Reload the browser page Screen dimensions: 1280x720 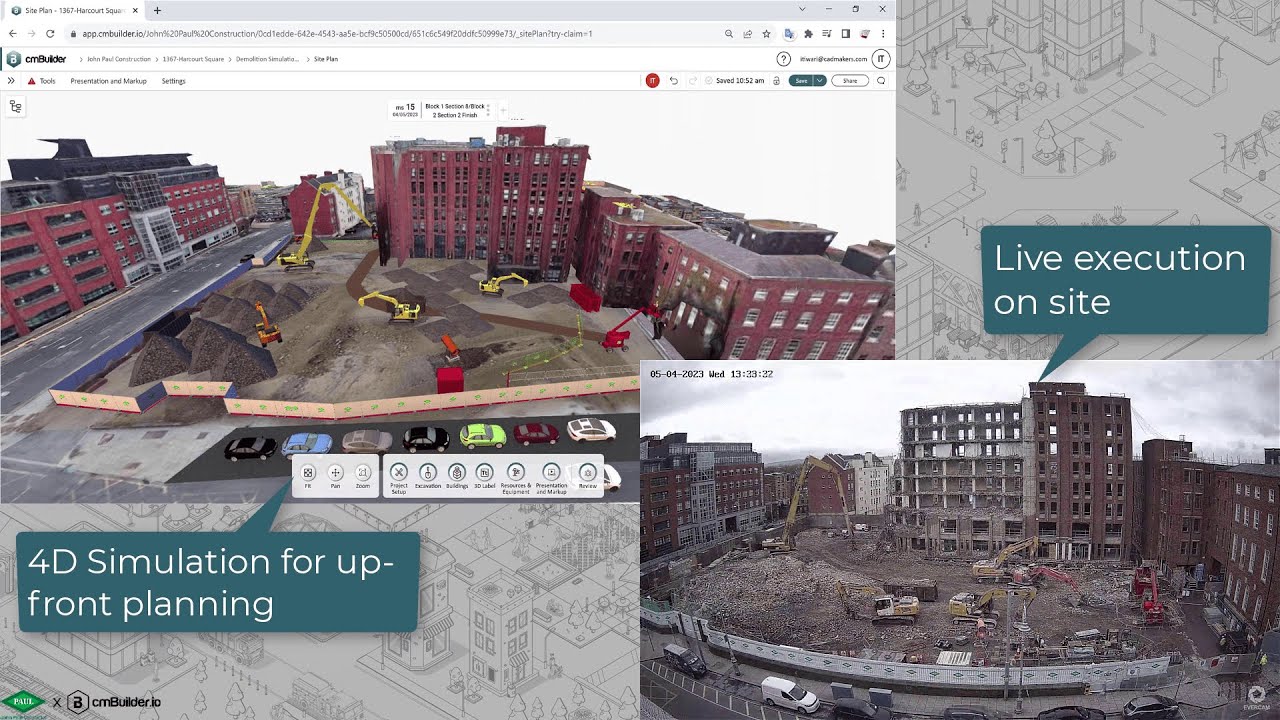50,34
